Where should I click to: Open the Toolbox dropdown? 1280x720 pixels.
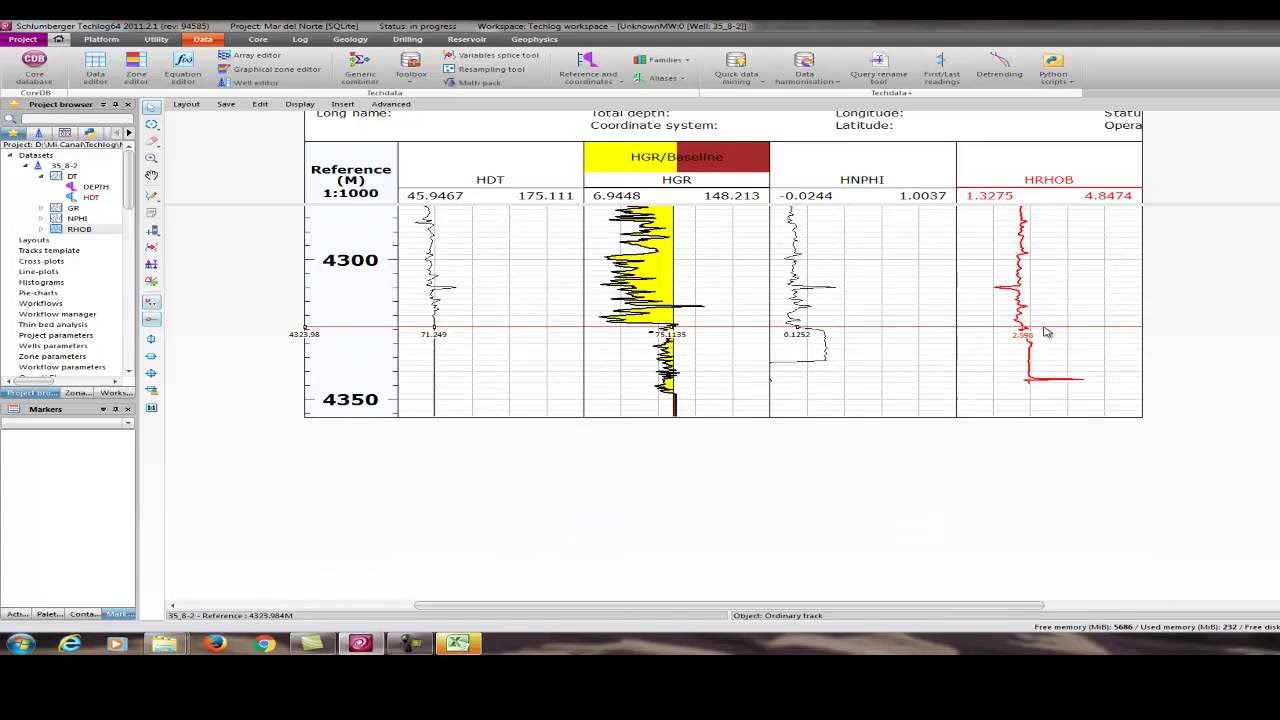coord(410,67)
